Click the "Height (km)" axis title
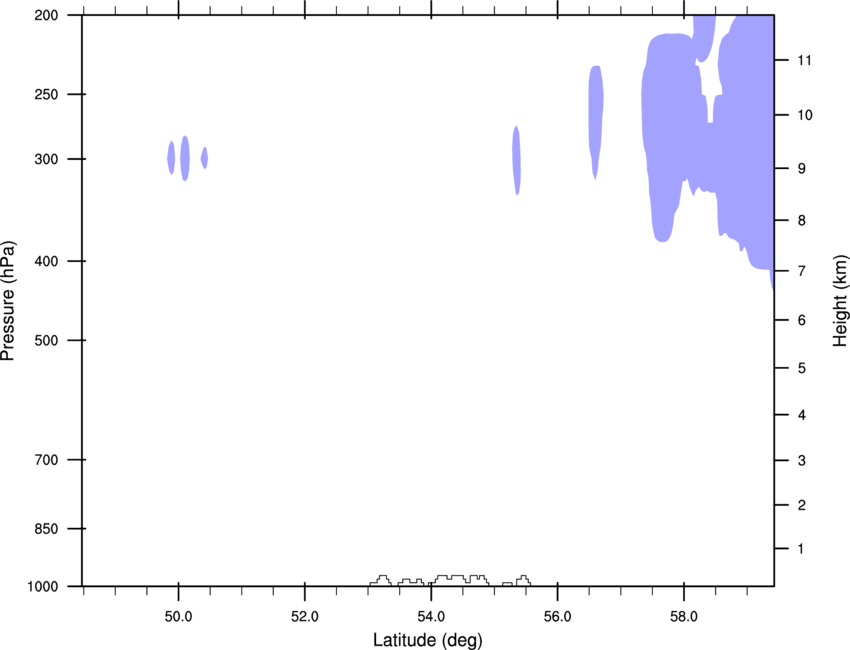 pos(840,301)
